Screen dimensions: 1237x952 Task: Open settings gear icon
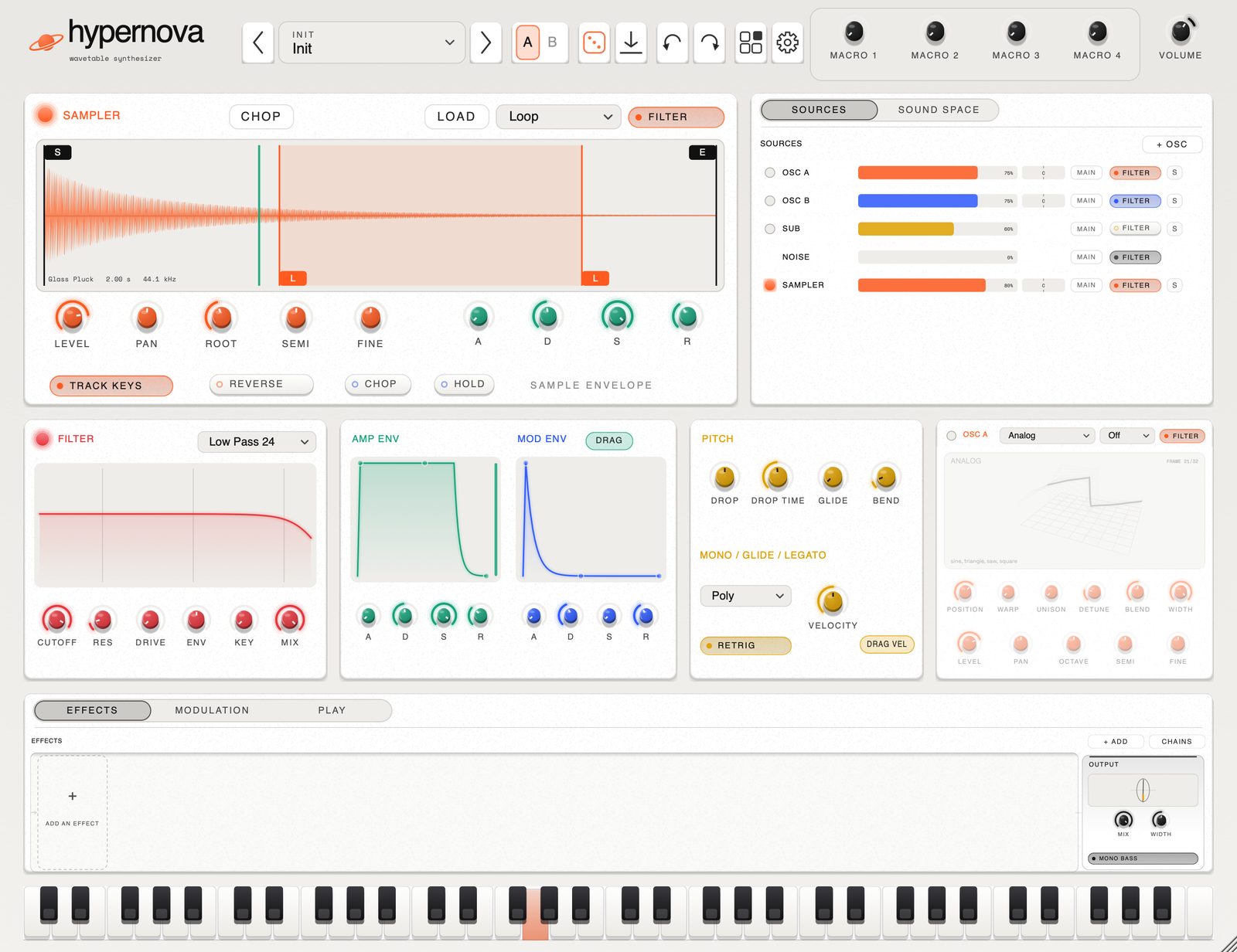[x=787, y=42]
